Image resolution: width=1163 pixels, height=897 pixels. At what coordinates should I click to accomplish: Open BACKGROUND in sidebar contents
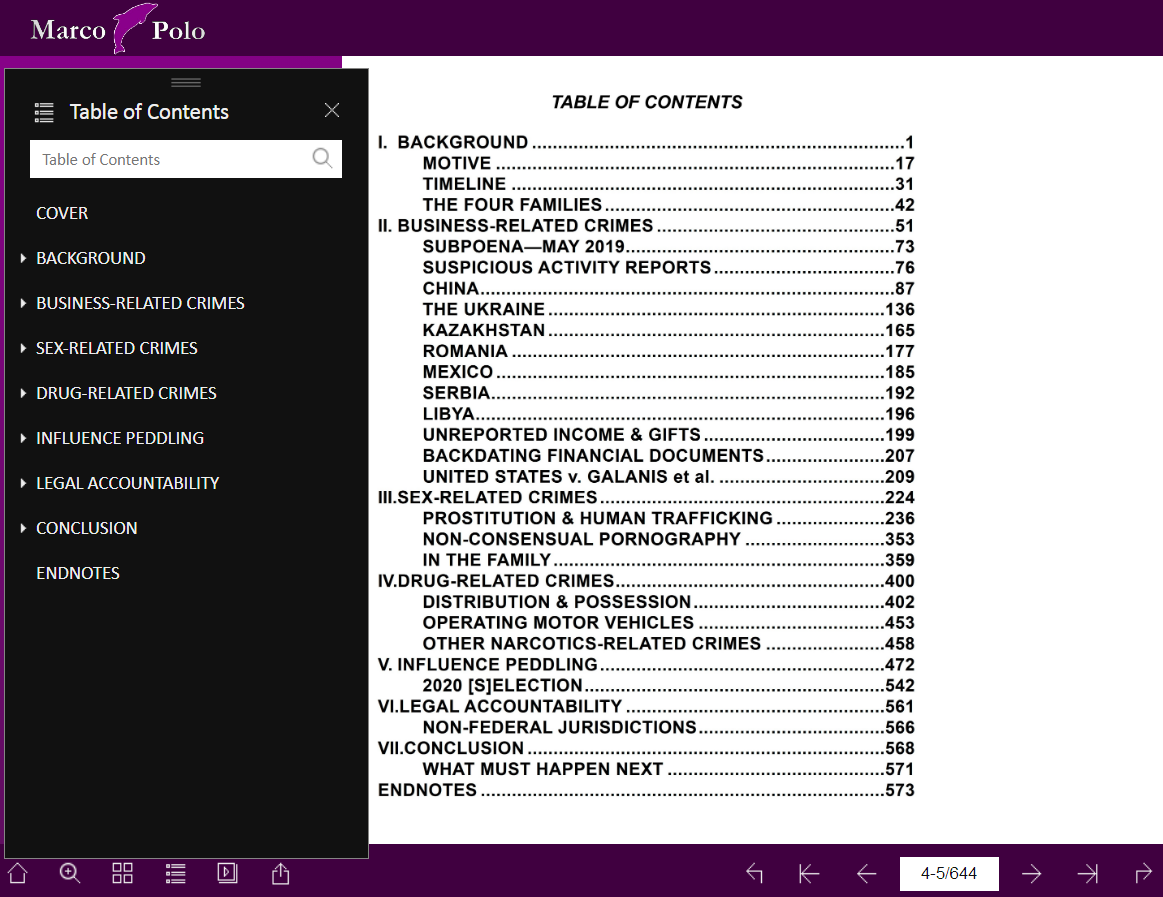coord(90,258)
